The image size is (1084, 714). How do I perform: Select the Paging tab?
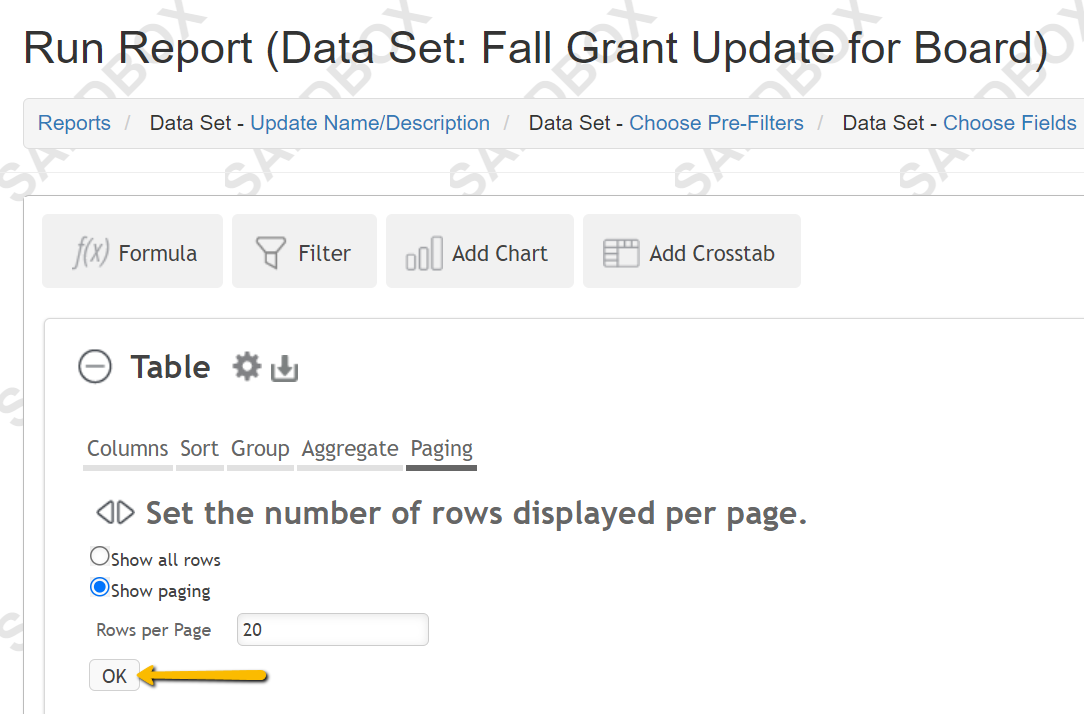[x=442, y=449]
